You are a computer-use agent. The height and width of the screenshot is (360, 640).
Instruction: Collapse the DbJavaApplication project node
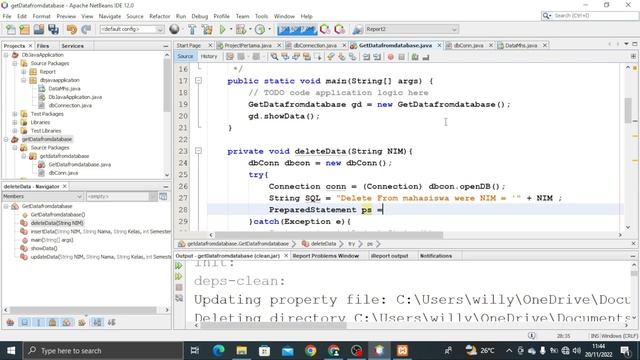click(x=6, y=55)
